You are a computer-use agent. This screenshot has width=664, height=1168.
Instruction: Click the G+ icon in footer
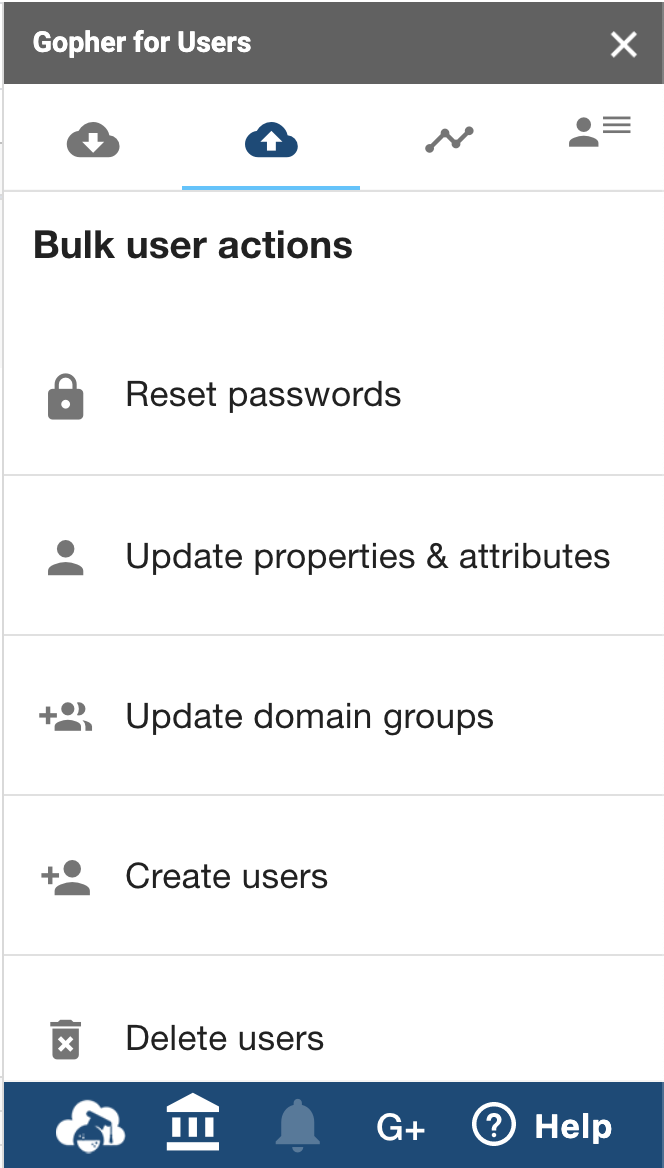pos(401,1128)
